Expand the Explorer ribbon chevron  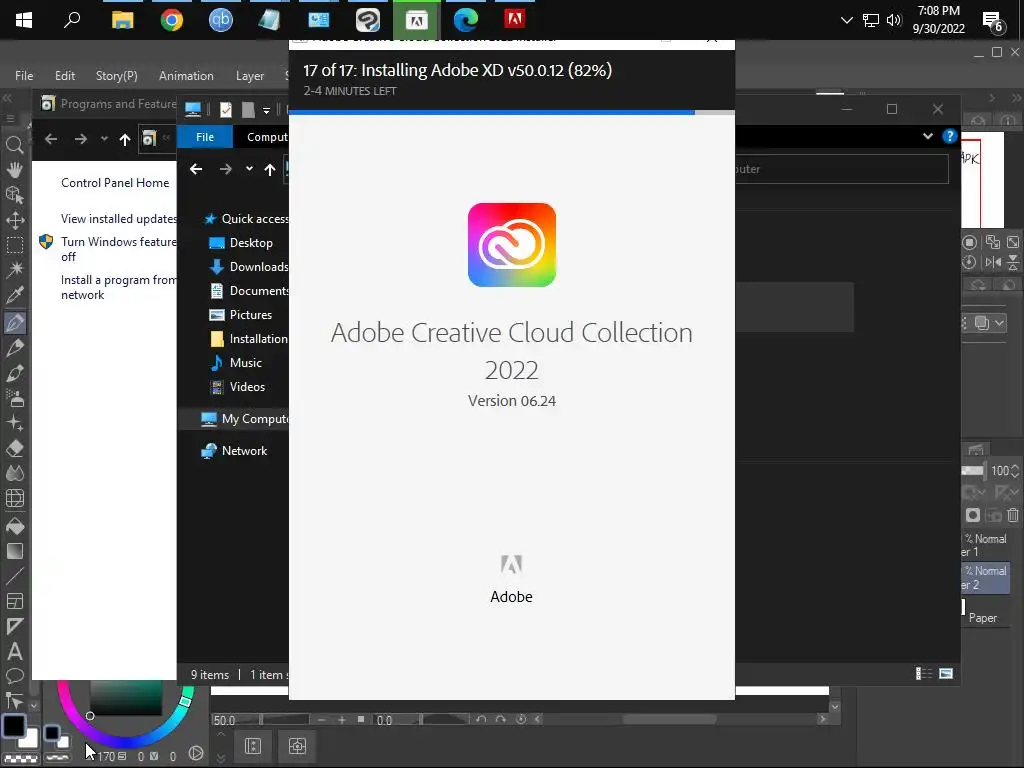pyautogui.click(x=927, y=136)
